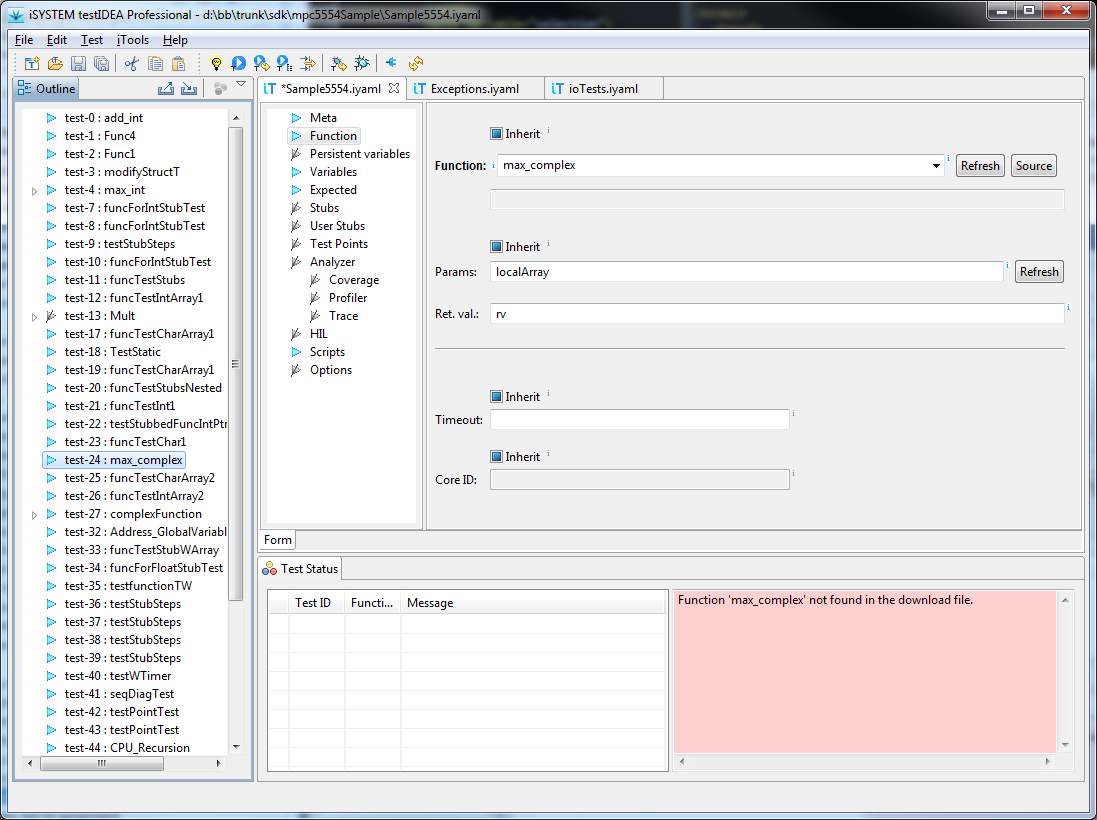Open the iTools menu
Screen dimensions: 1097x820
133,40
